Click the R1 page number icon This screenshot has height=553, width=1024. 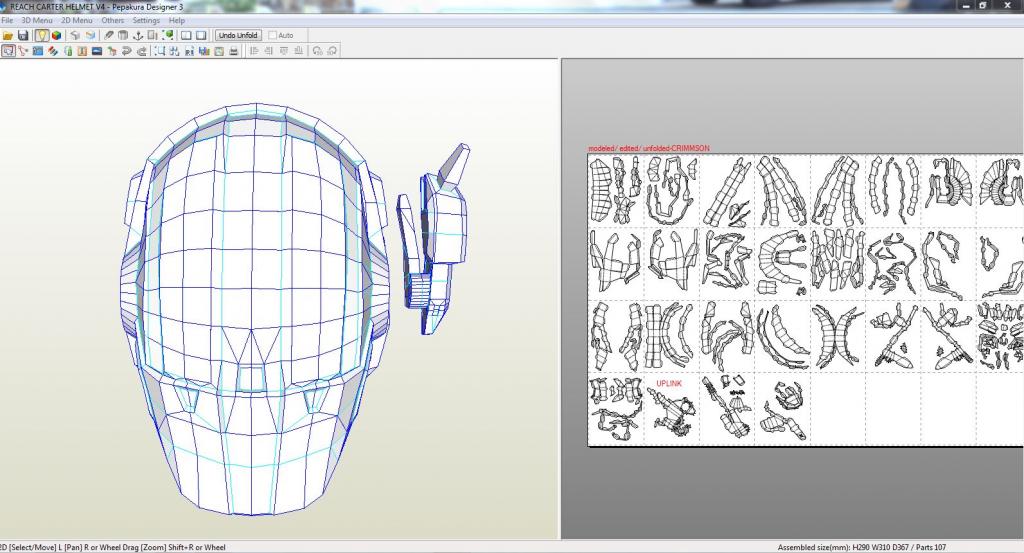click(x=189, y=51)
